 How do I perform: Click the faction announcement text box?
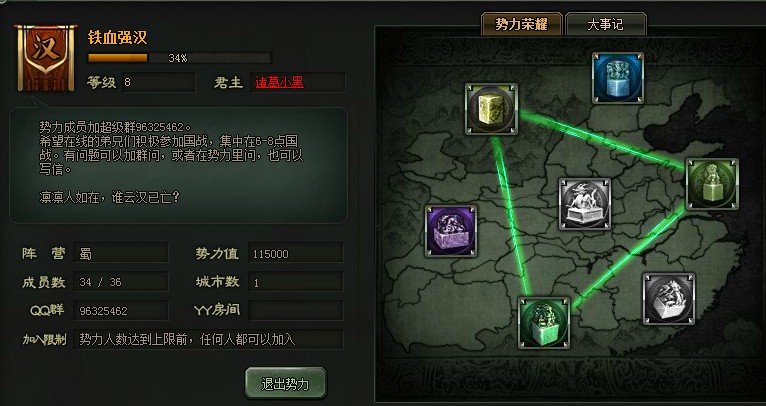(x=178, y=165)
